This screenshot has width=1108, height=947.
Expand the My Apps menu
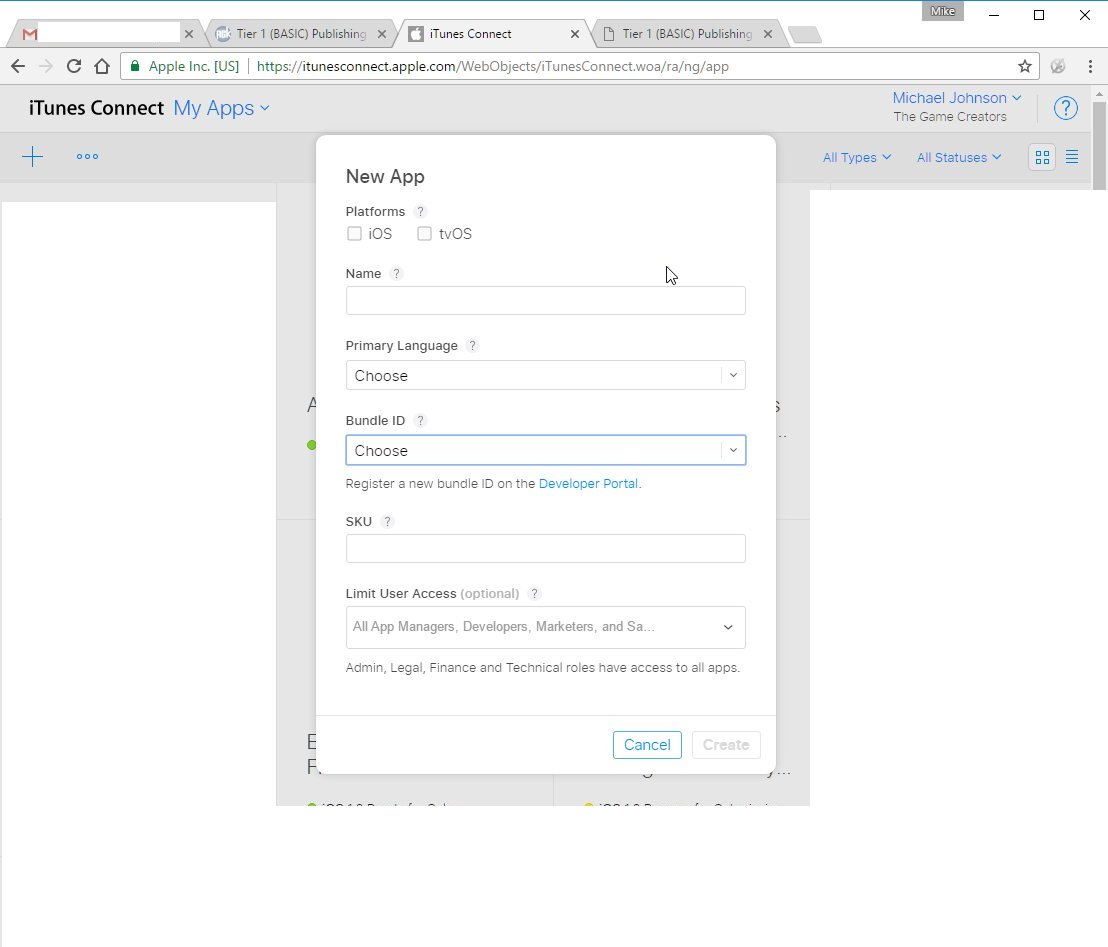point(221,108)
